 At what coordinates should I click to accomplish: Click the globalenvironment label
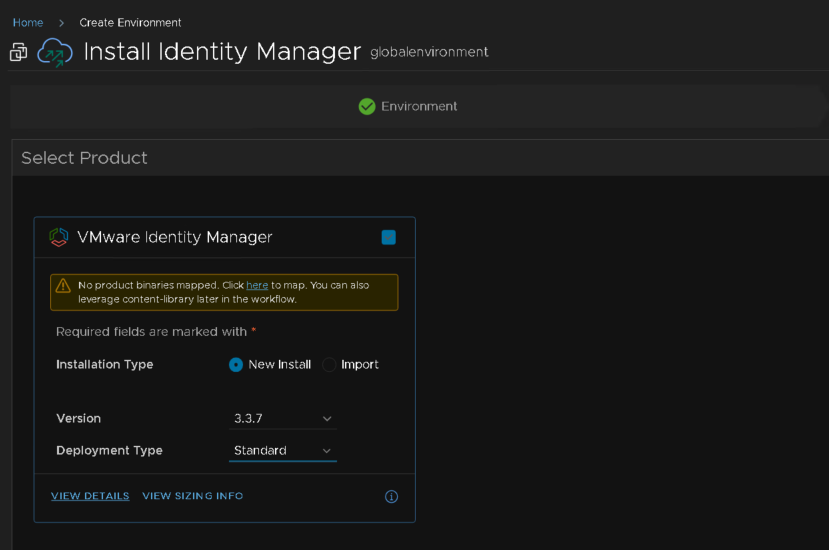(429, 52)
